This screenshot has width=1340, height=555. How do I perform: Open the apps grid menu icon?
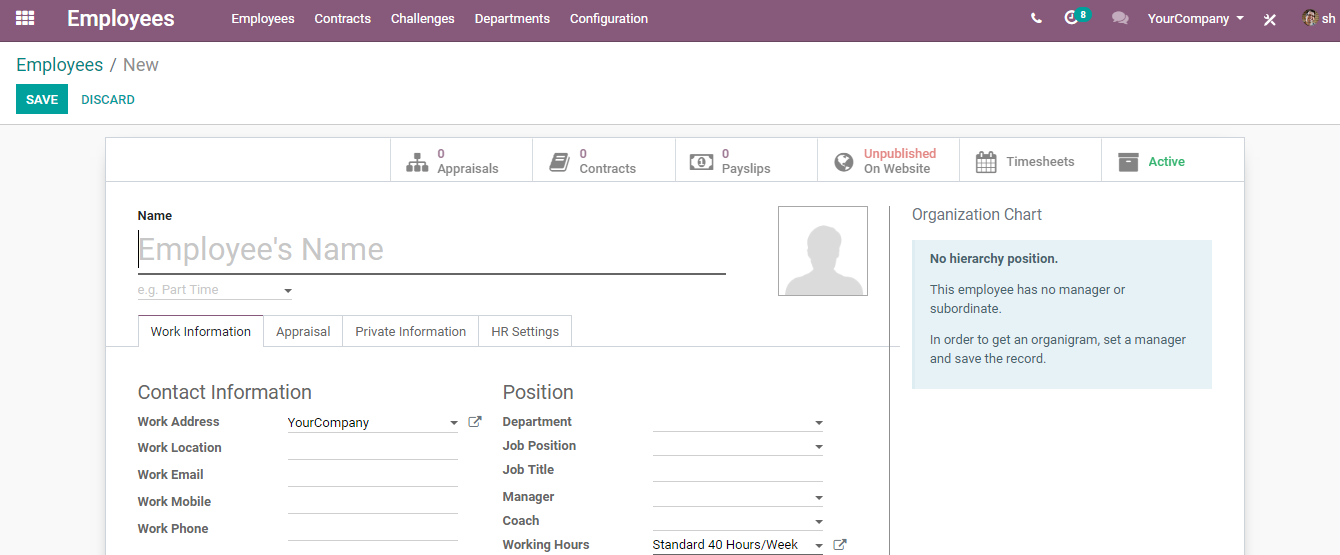pos(25,18)
